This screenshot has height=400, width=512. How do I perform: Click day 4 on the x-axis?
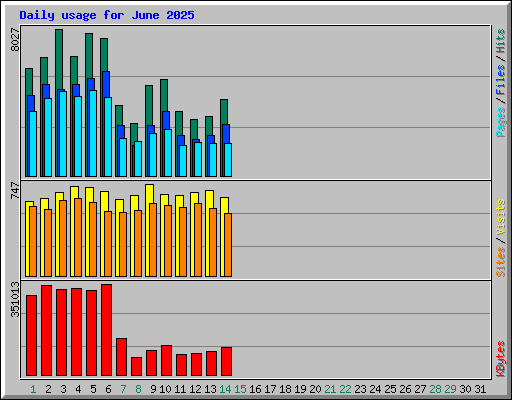(78, 389)
